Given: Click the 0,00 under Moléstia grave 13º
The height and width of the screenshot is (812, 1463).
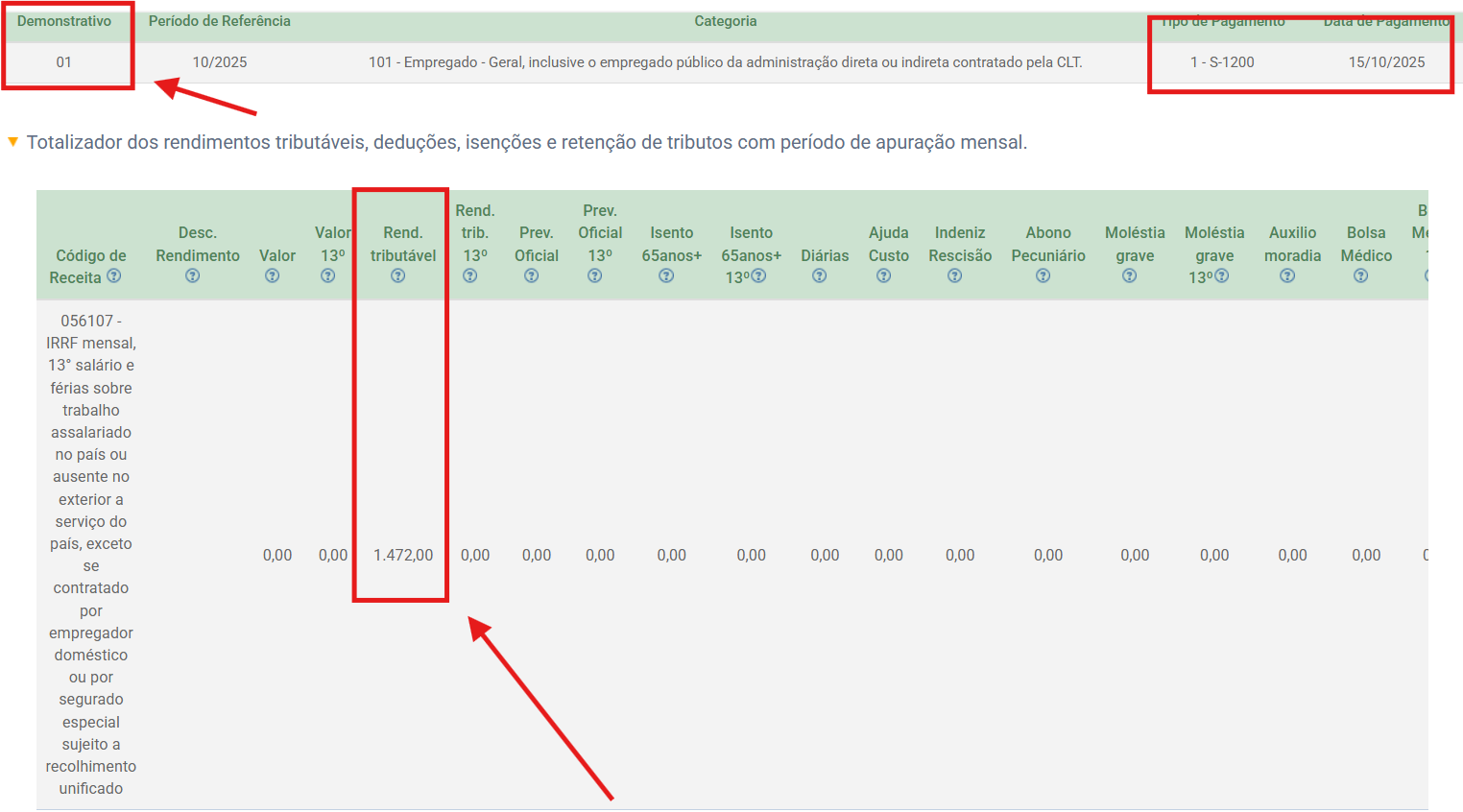Looking at the screenshot, I should tap(1214, 555).
